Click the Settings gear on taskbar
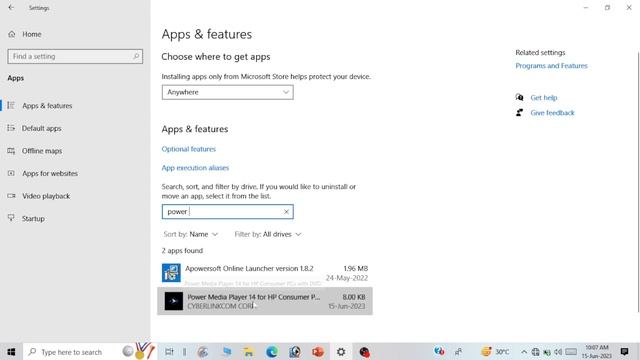Image resolution: width=640 pixels, height=360 pixels. coord(341,351)
